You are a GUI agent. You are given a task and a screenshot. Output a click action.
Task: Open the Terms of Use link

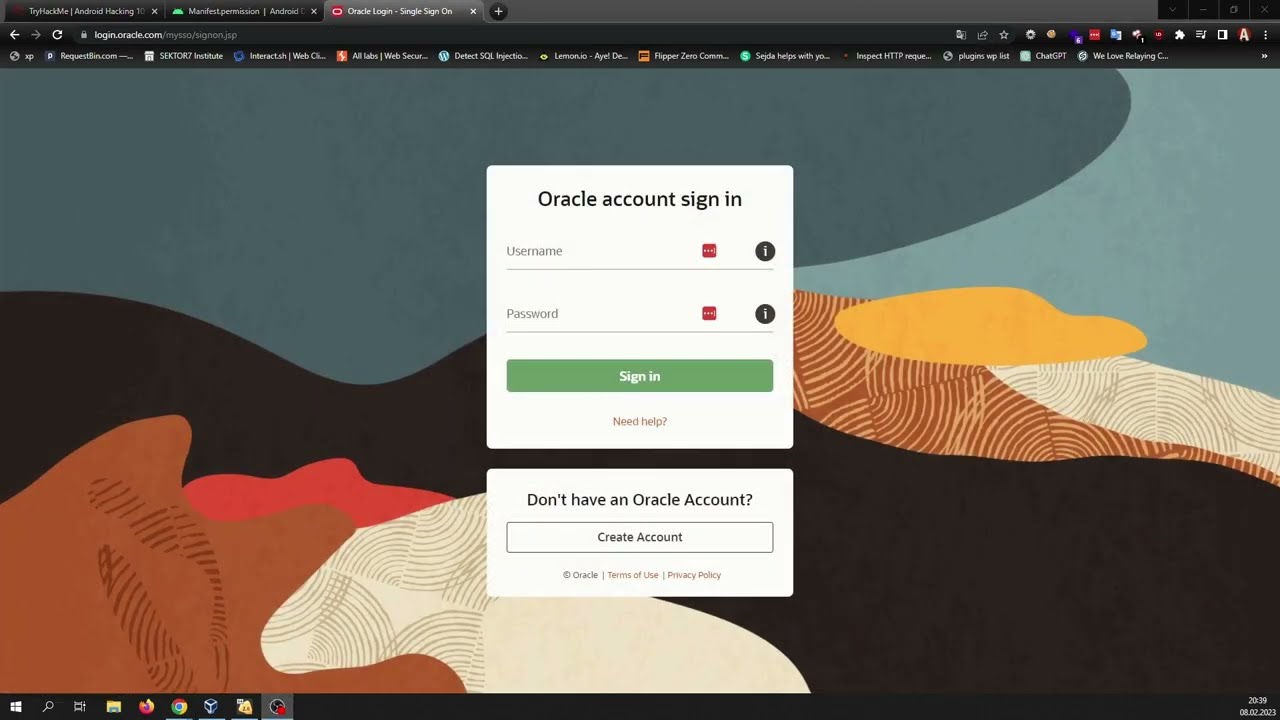(633, 575)
